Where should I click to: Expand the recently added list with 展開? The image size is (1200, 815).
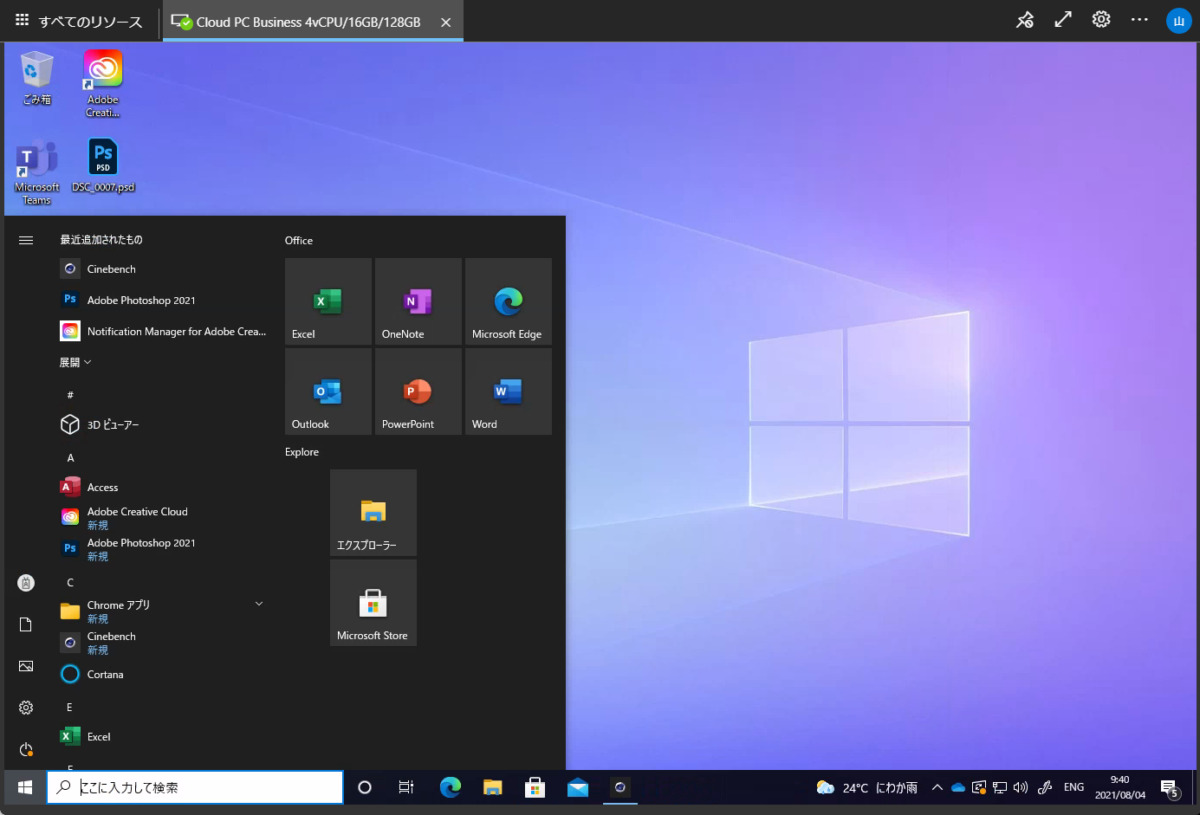click(75, 362)
